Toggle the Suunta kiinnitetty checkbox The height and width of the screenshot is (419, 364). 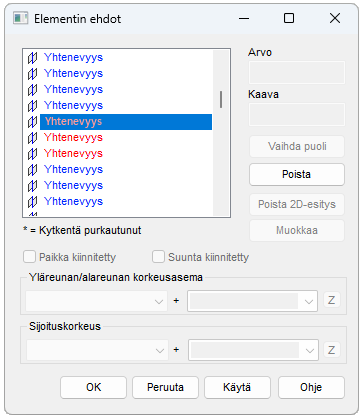[158, 257]
